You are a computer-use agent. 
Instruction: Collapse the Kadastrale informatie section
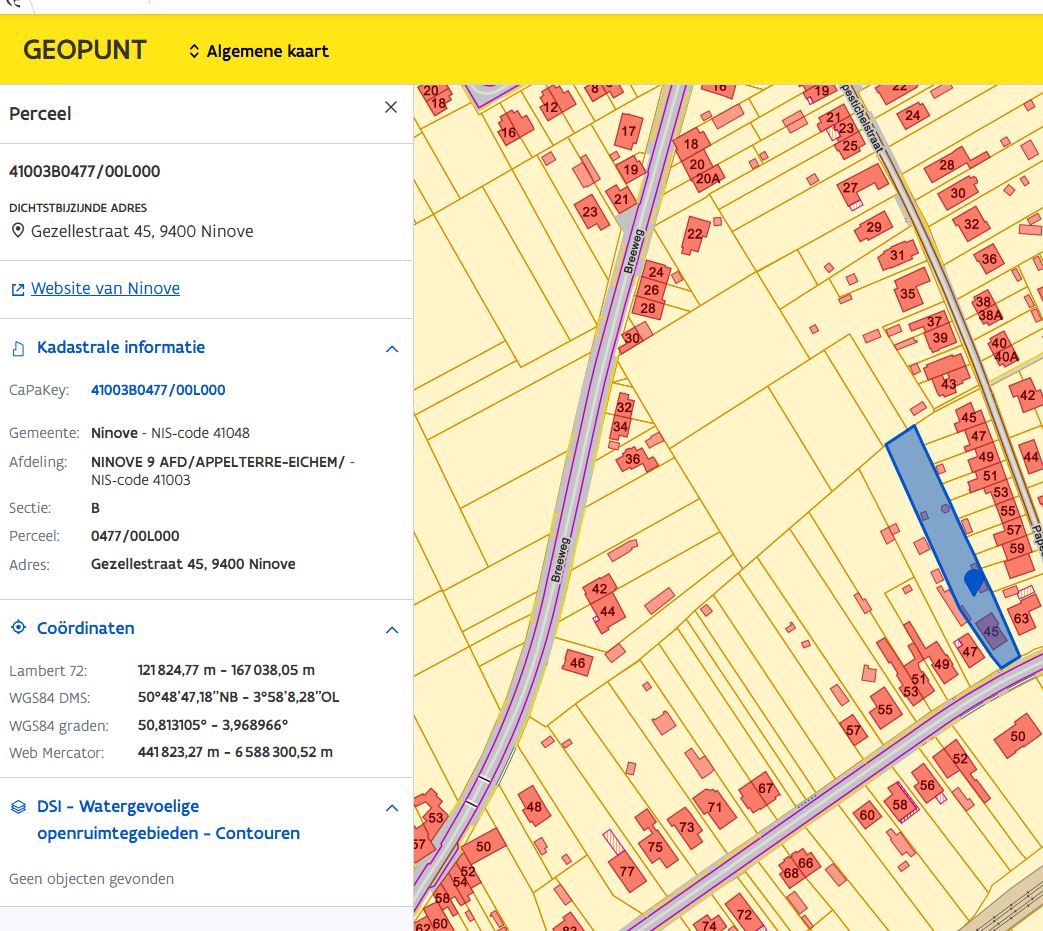(x=392, y=349)
